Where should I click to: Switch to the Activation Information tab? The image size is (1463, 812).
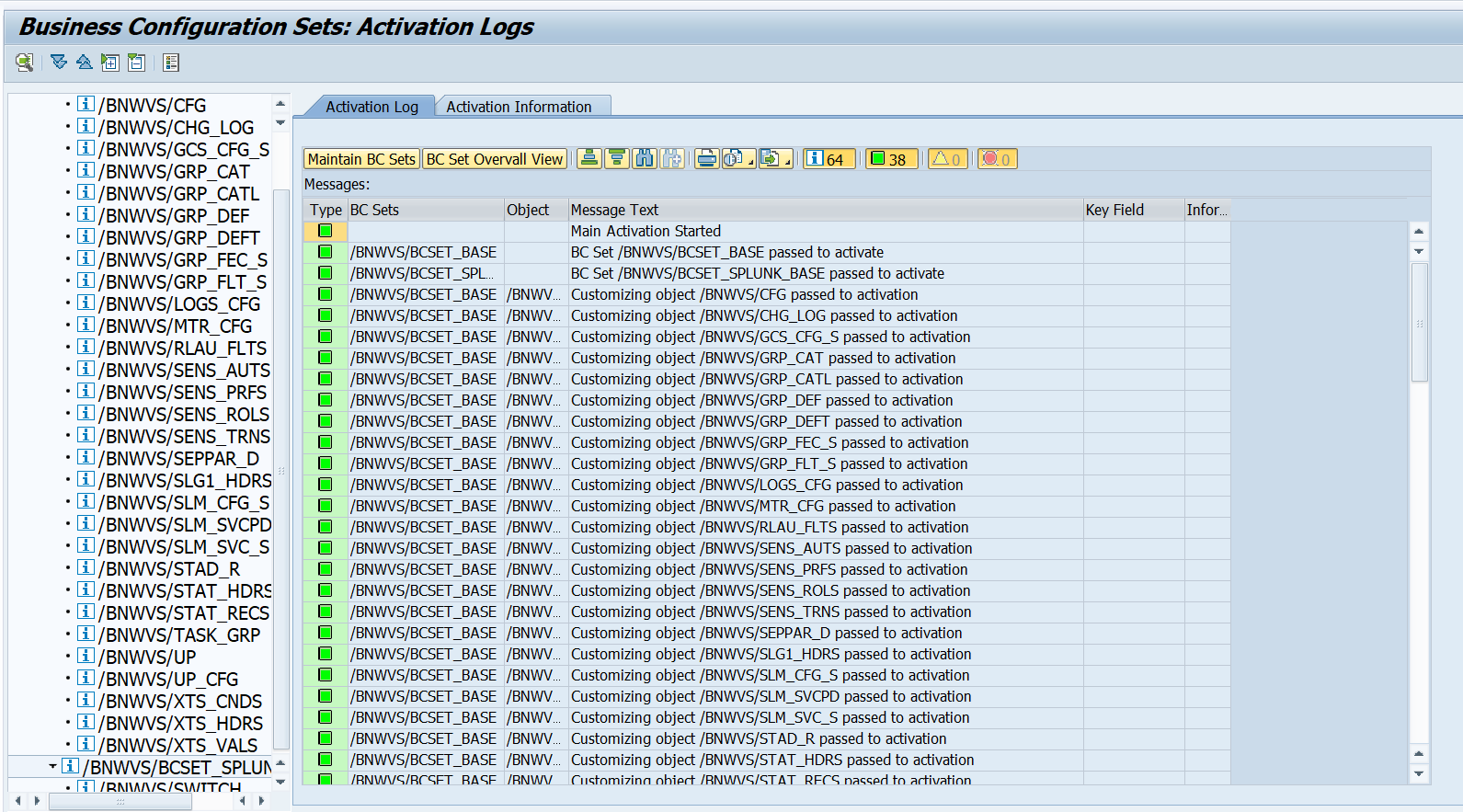coord(519,107)
